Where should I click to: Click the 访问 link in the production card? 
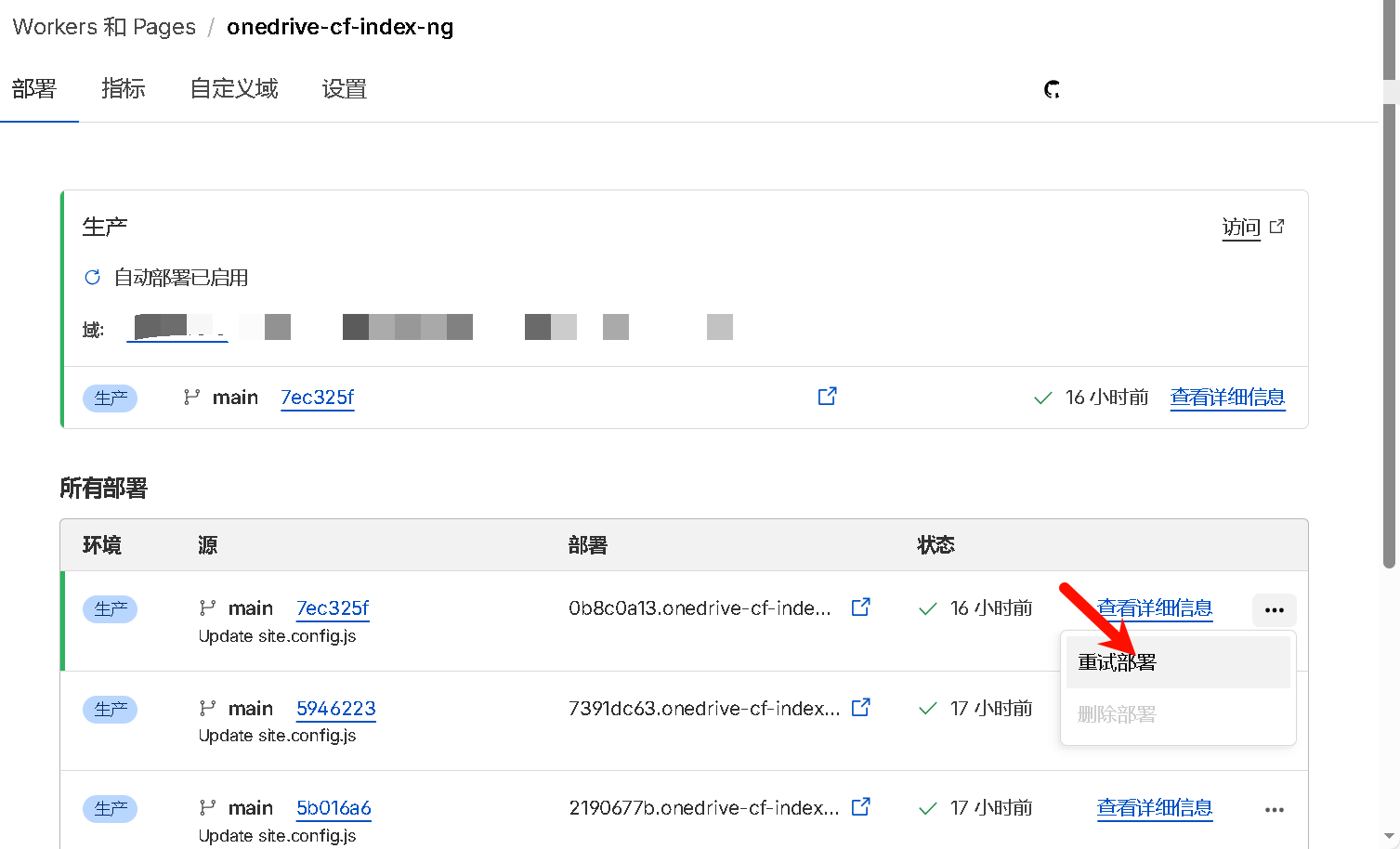[x=1240, y=228]
